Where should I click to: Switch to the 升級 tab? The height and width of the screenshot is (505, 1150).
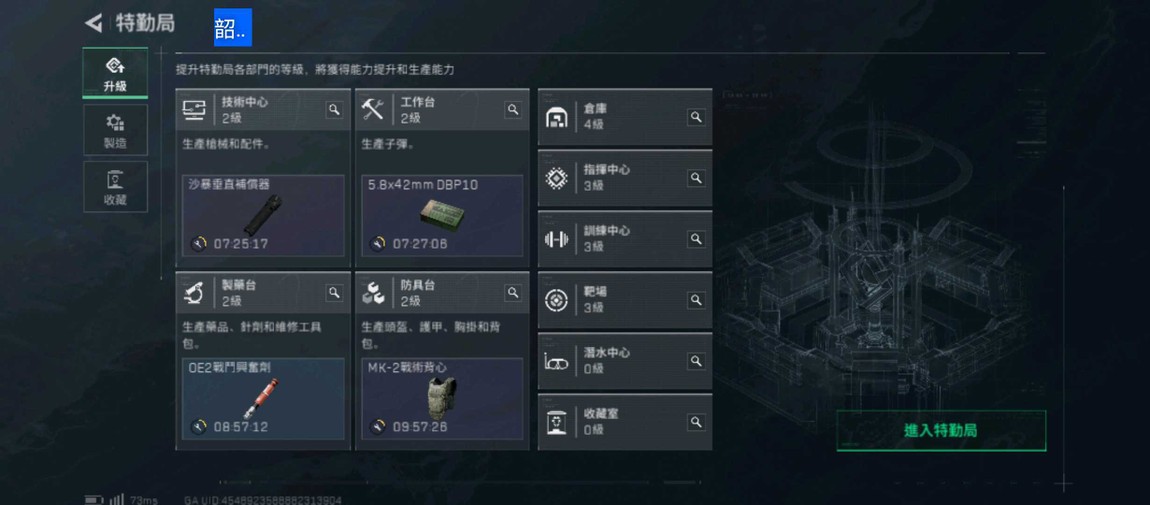point(115,73)
